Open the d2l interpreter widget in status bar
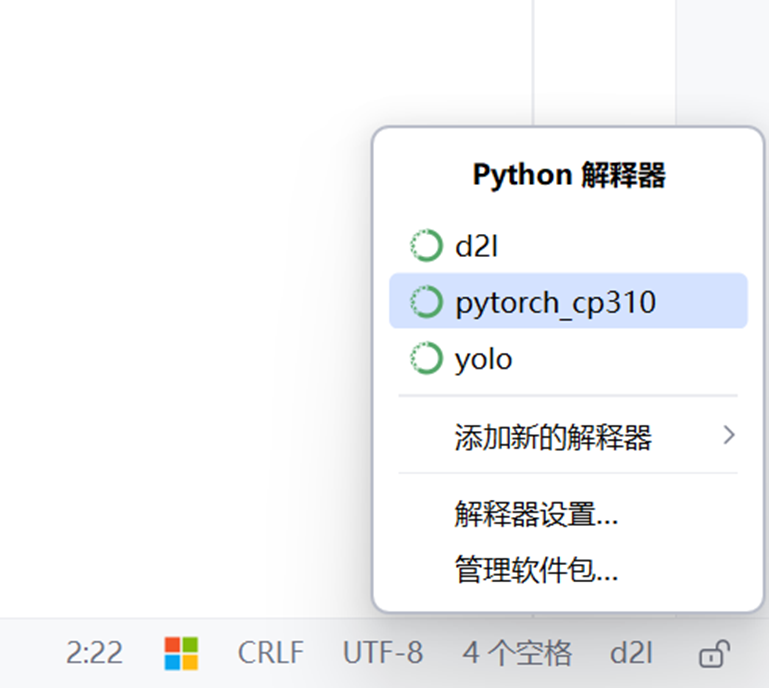 click(x=631, y=653)
